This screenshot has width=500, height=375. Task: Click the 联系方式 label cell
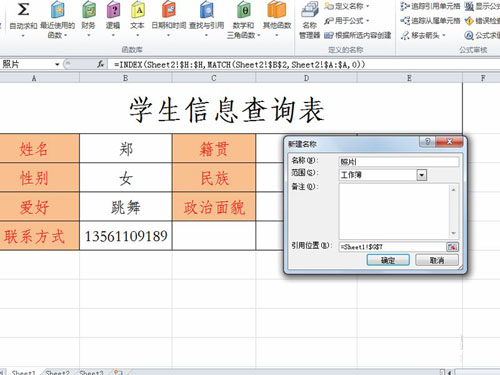point(39,236)
